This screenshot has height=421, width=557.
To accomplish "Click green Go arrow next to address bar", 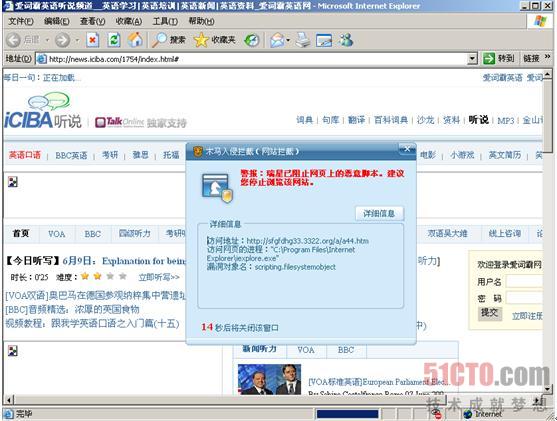I will [x=489, y=58].
